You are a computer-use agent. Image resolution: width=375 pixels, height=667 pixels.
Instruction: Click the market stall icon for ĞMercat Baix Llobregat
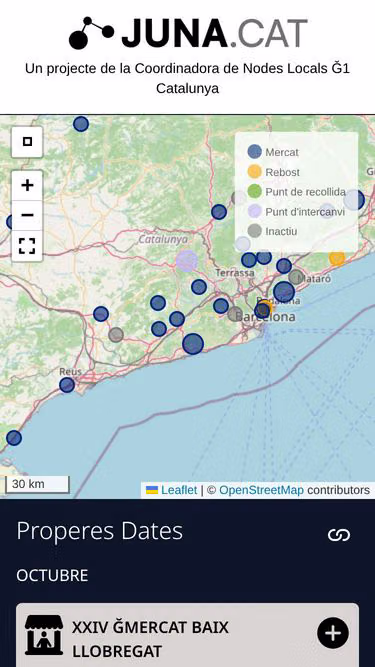[x=44, y=635]
